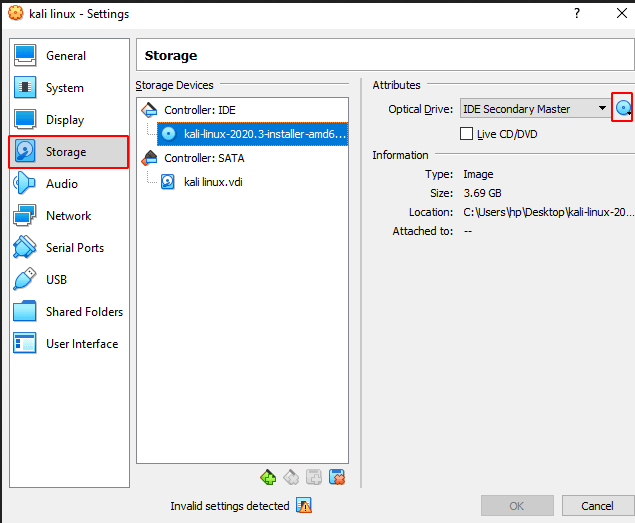
Task: Open the USB settings category
Action: coord(69,280)
